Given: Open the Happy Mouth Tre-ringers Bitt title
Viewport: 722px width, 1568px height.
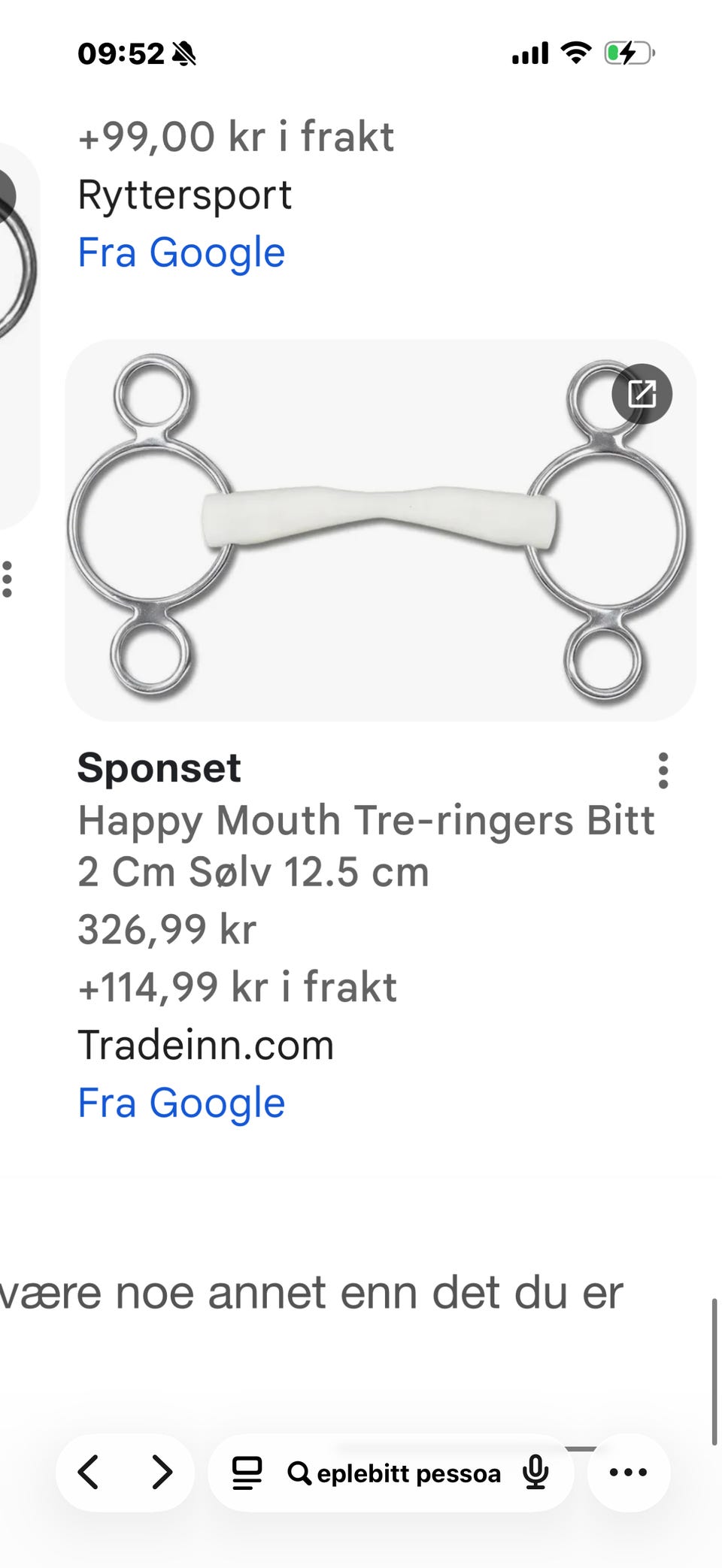Looking at the screenshot, I should (366, 846).
